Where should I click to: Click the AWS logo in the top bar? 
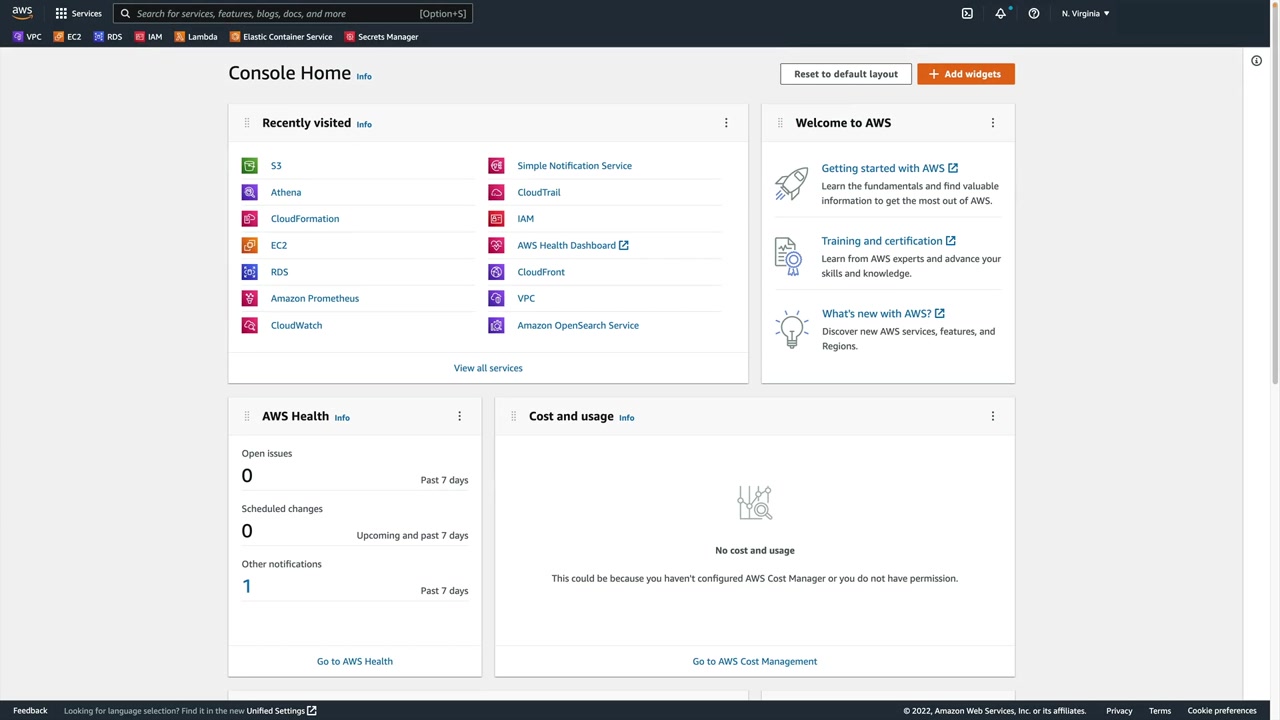tap(22, 13)
